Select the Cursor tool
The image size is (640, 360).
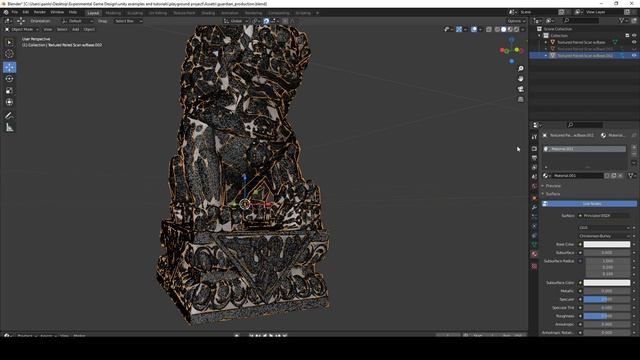[9, 53]
